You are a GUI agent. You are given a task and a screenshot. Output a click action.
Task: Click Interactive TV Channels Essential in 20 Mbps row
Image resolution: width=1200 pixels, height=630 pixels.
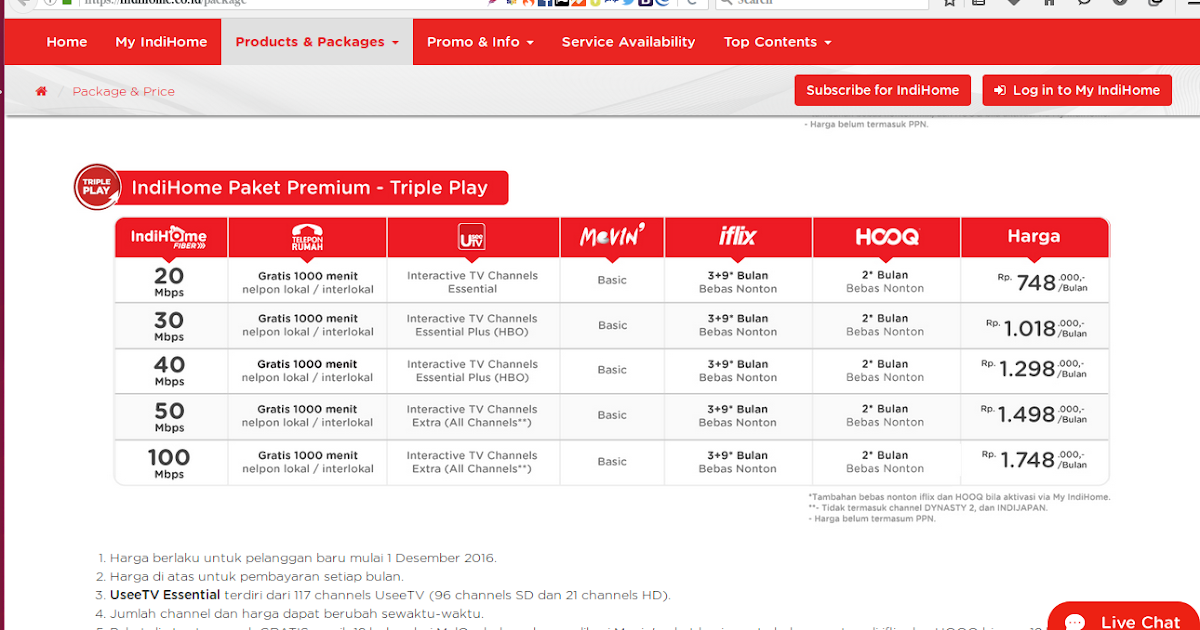point(472,282)
